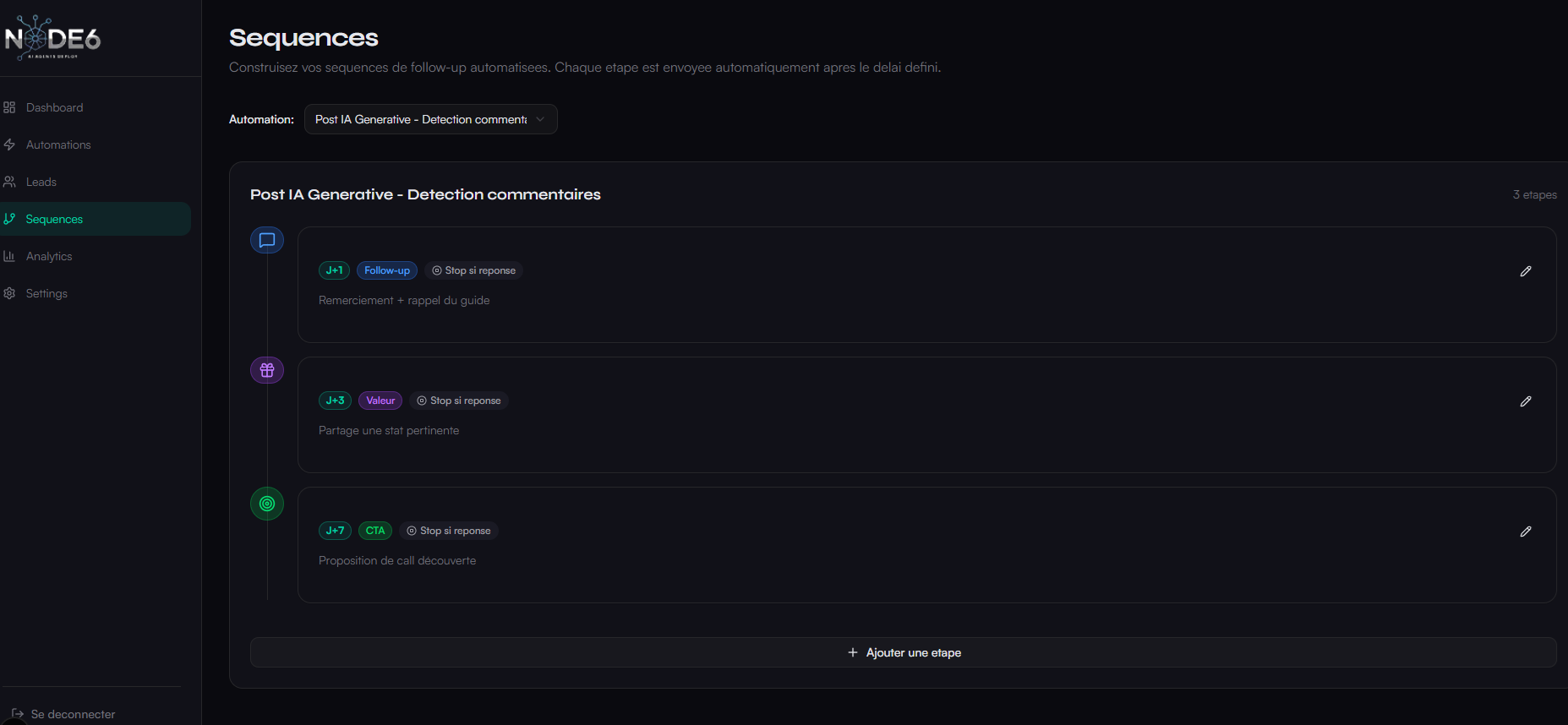Edit the J+1 Follow-up step pencil

click(1525, 271)
